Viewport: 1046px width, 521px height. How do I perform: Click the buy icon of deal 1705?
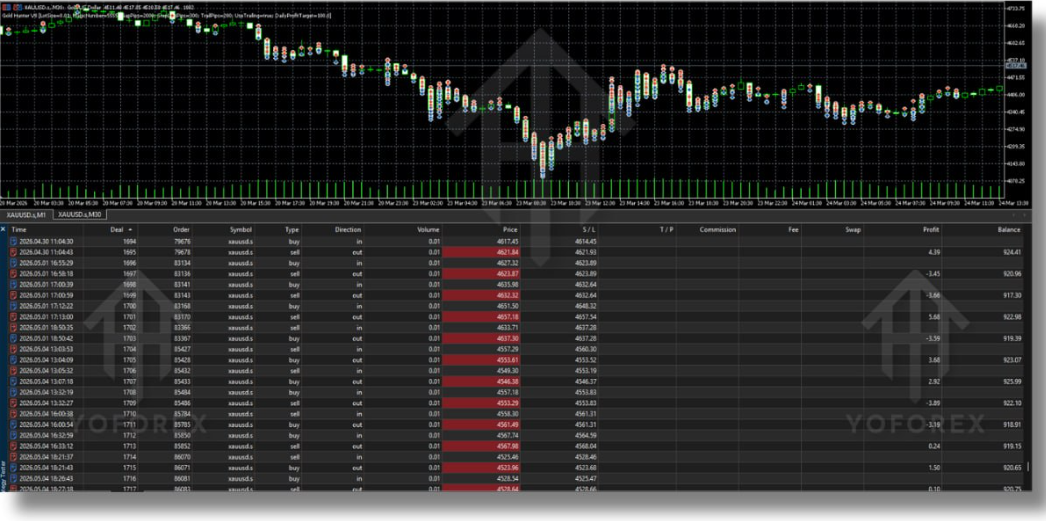pos(13,360)
